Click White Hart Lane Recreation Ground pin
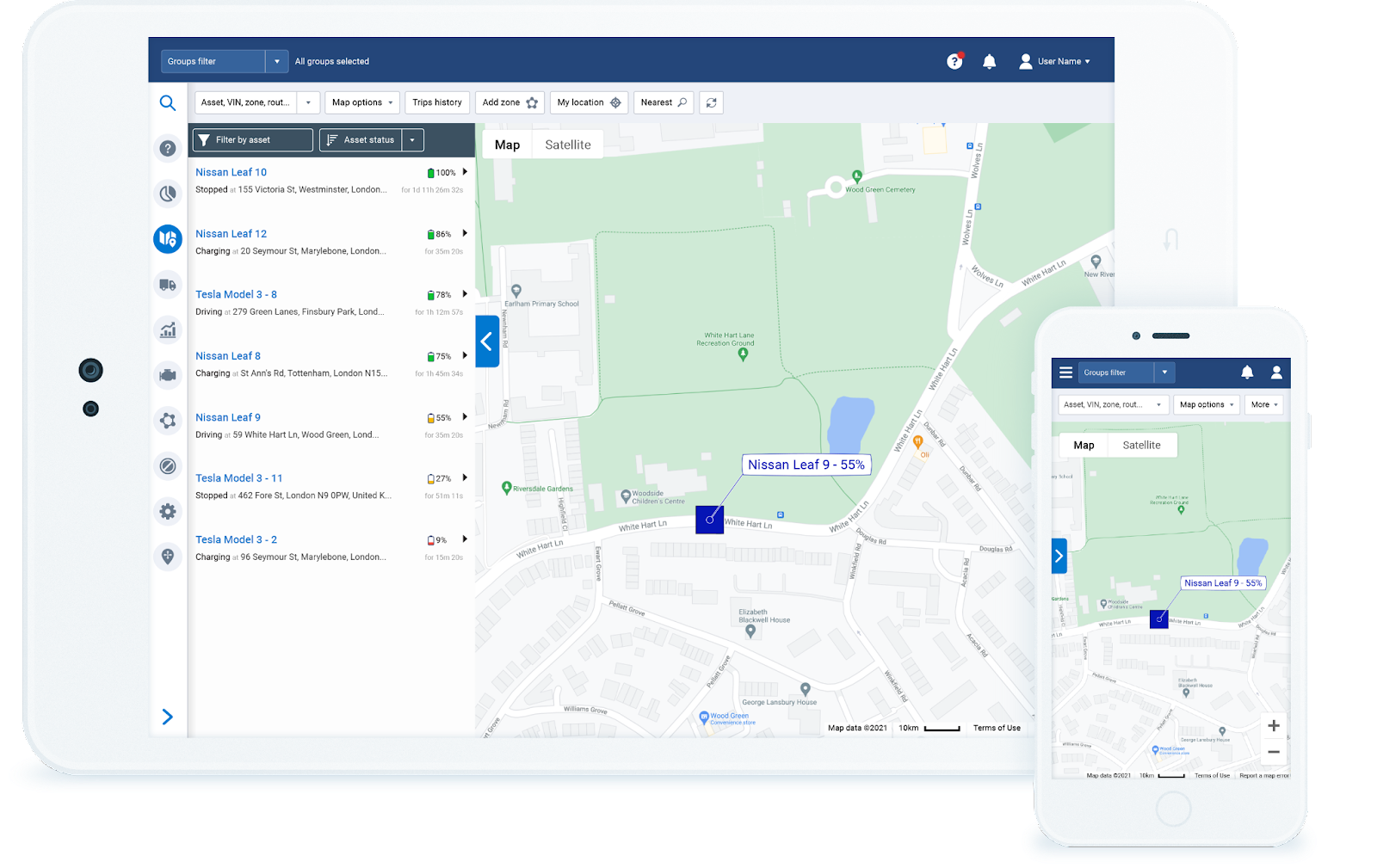The image size is (1377, 868). 743,354
